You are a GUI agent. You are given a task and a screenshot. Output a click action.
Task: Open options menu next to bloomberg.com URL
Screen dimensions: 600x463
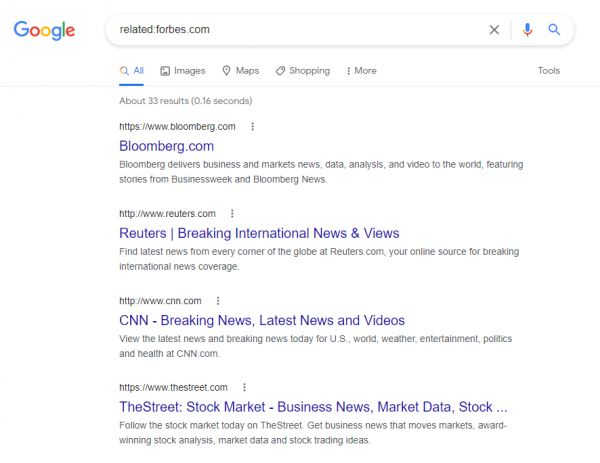[x=252, y=127]
